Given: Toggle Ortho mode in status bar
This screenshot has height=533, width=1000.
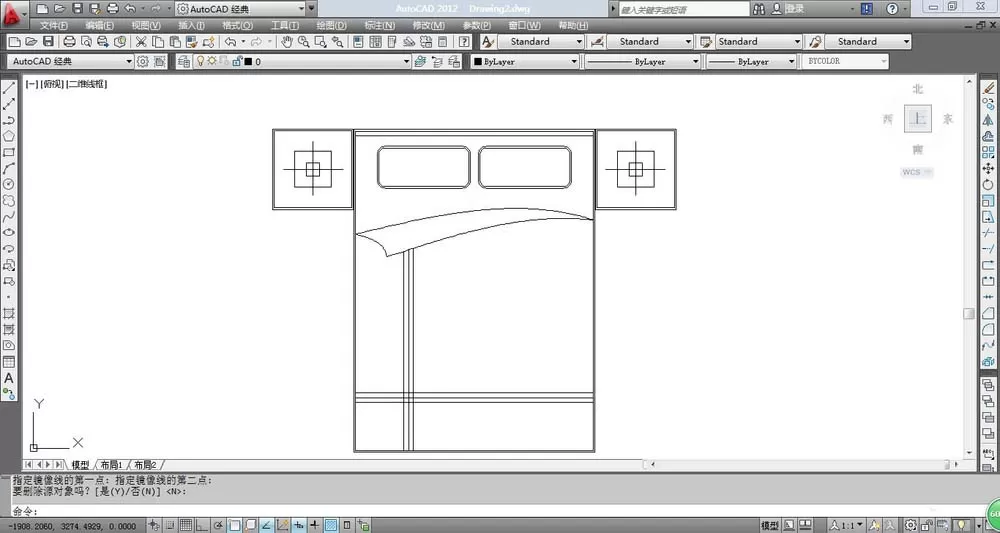Looking at the screenshot, I should [x=202, y=526].
